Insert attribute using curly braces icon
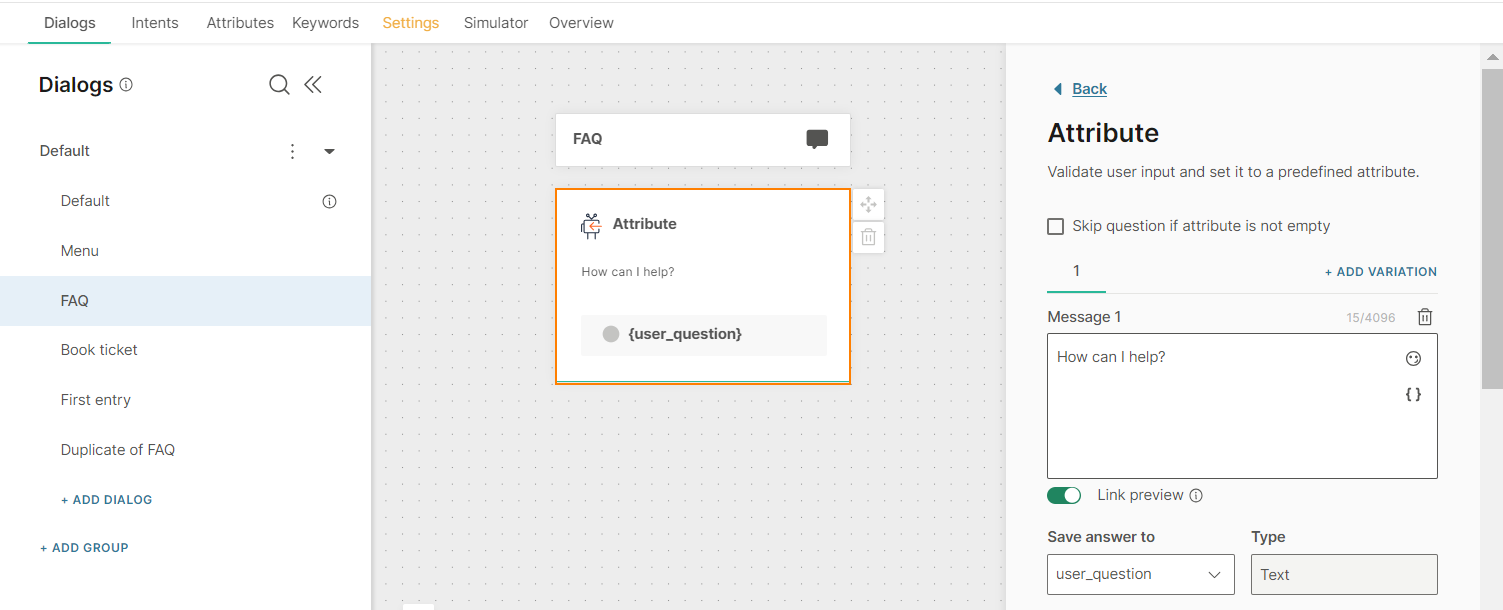The width and height of the screenshot is (1503, 610). tap(1413, 394)
